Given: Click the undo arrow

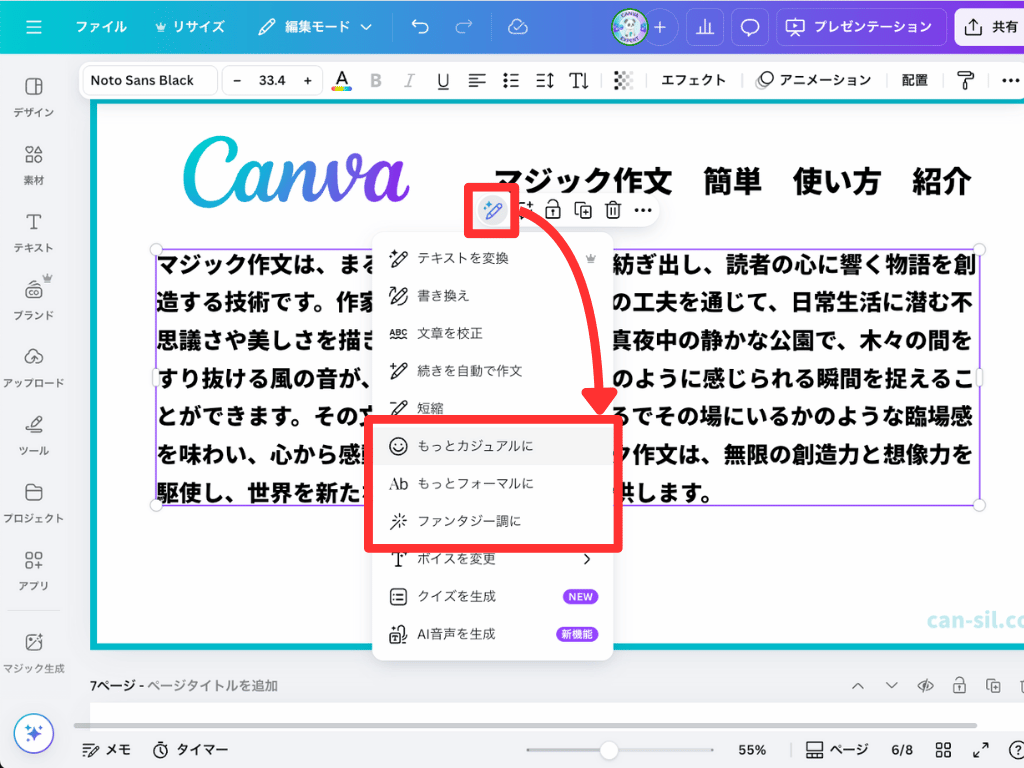Looking at the screenshot, I should click(420, 27).
